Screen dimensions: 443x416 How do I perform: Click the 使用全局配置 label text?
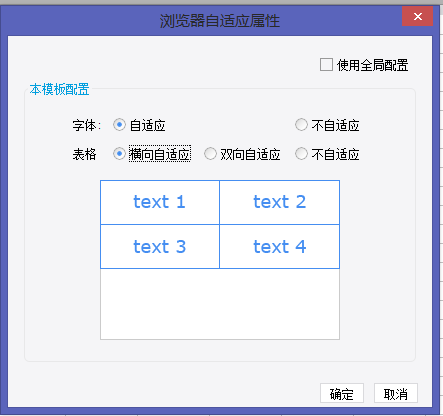coord(372,65)
